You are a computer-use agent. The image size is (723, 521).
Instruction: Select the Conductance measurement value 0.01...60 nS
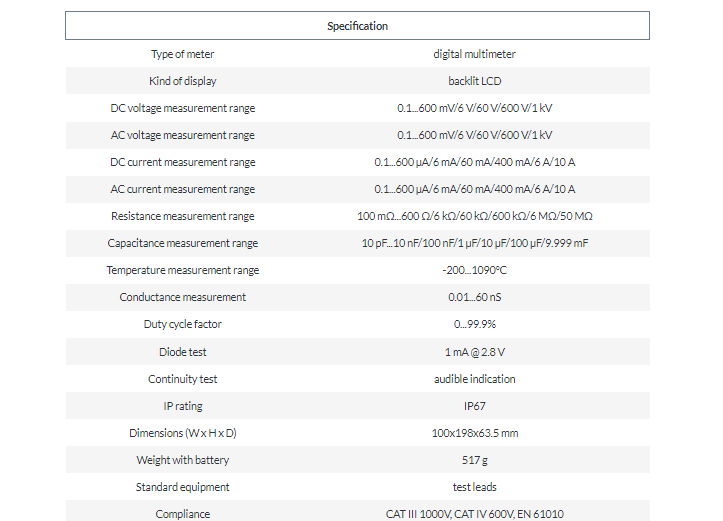[474, 297]
